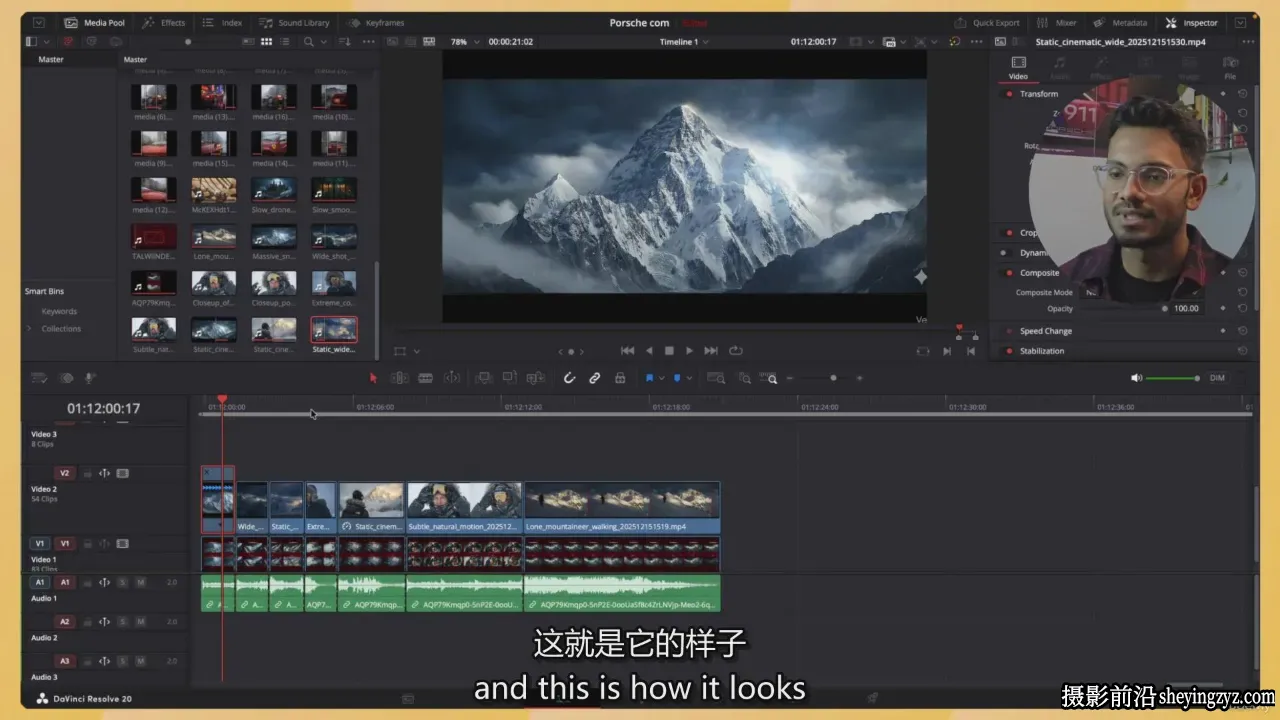Image resolution: width=1280 pixels, height=720 pixels.
Task: Open the flag color dropdown arrow
Action: pos(661,379)
